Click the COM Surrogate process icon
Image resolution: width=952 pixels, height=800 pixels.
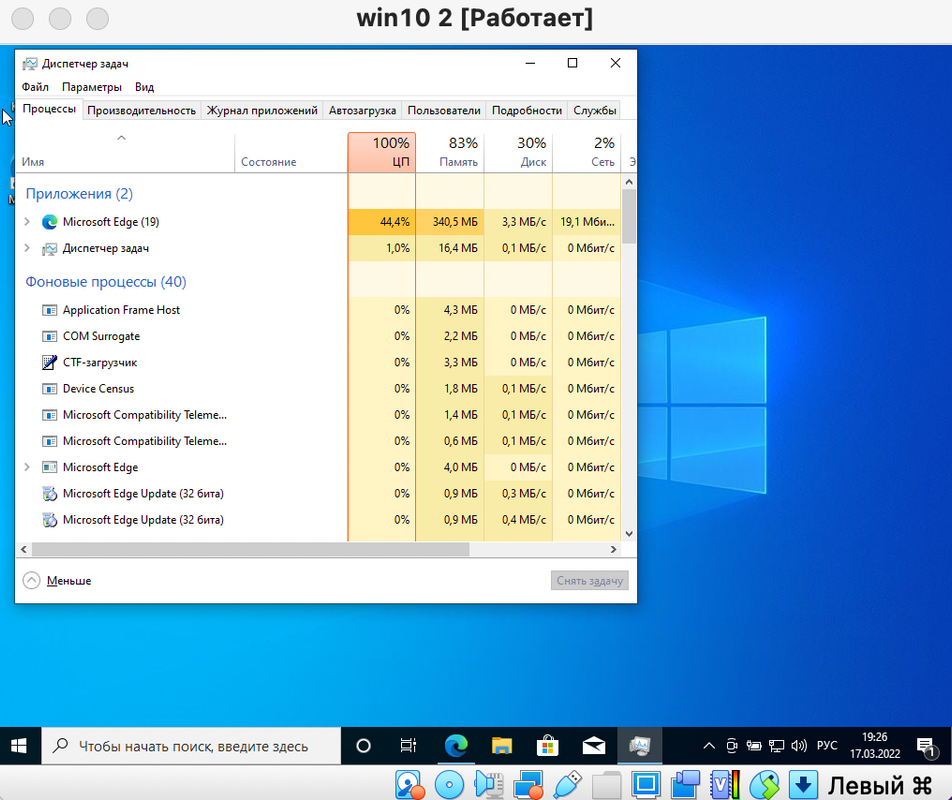point(49,336)
